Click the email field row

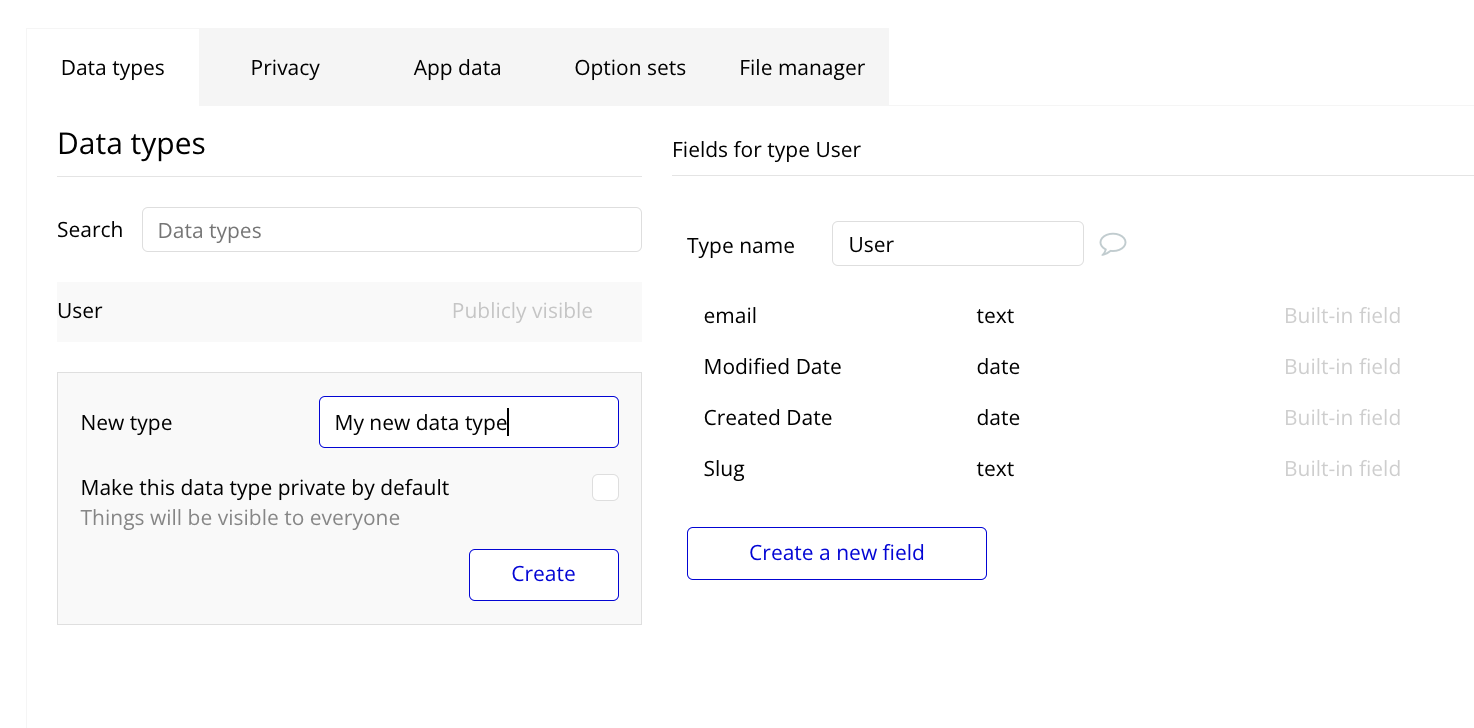pyautogui.click(x=731, y=316)
